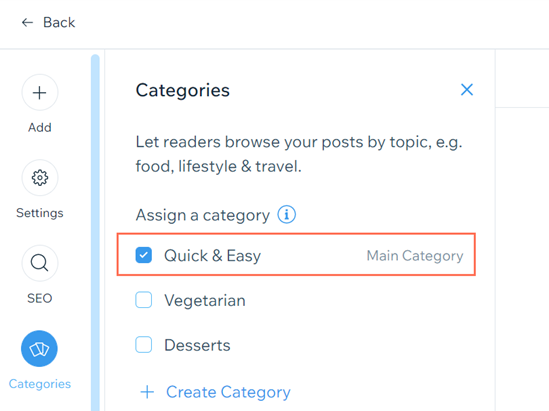Select the blue Categories sidebar icon
The width and height of the screenshot is (549, 411).
[x=39, y=349]
